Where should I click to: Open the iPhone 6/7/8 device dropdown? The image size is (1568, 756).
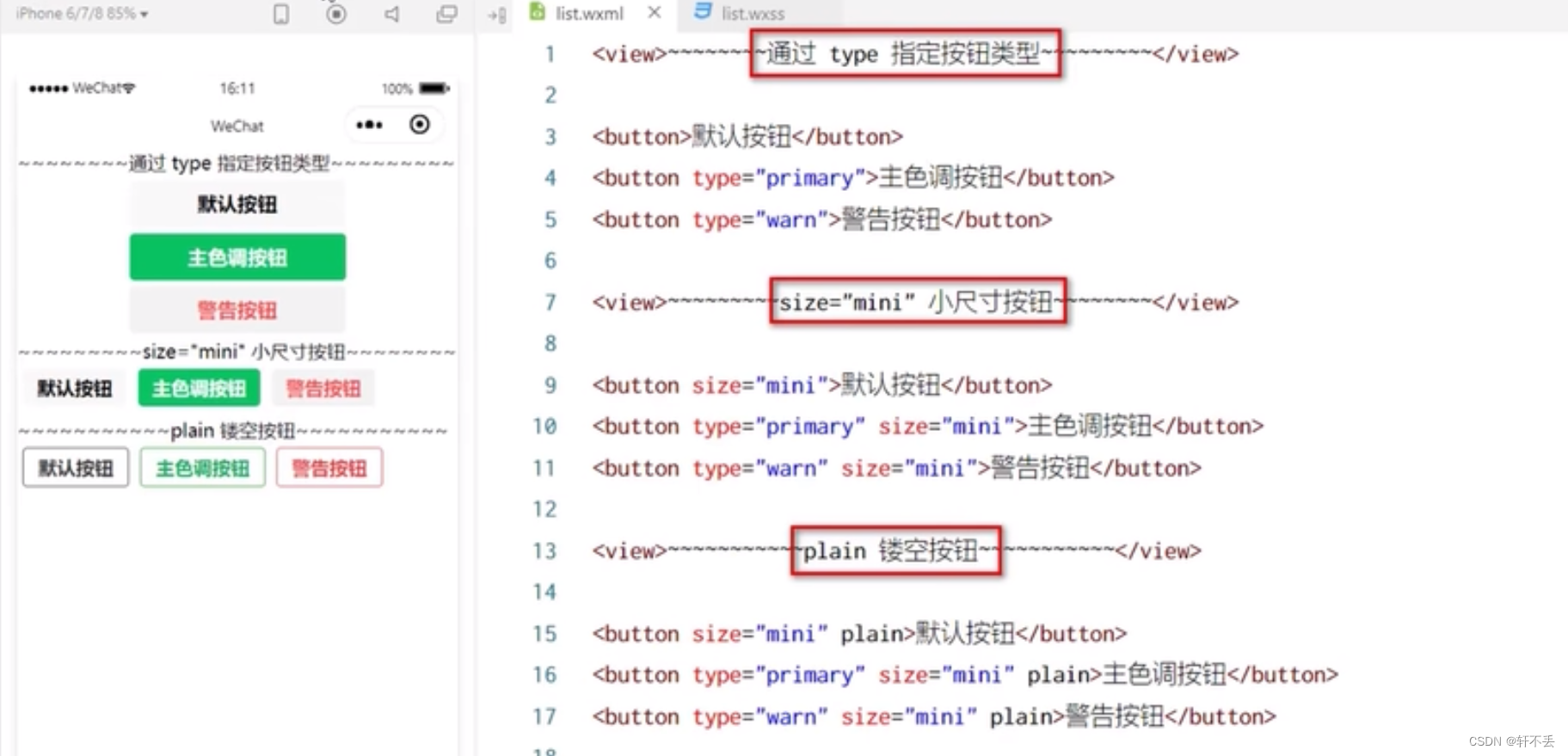point(82,14)
